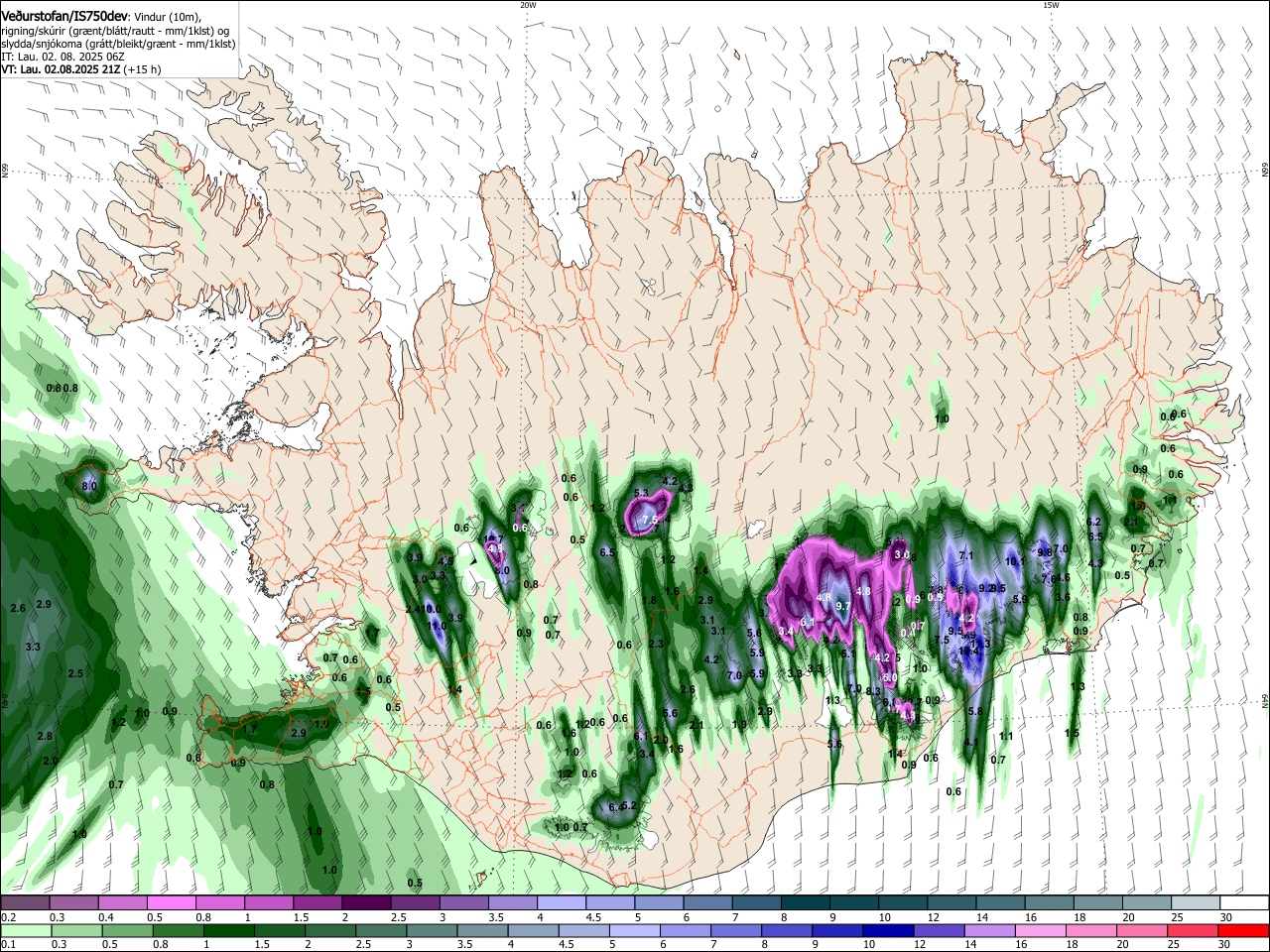Click the 0.2 label on upper legend row
Image resolution: width=1270 pixels, height=952 pixels.
click(x=7, y=917)
